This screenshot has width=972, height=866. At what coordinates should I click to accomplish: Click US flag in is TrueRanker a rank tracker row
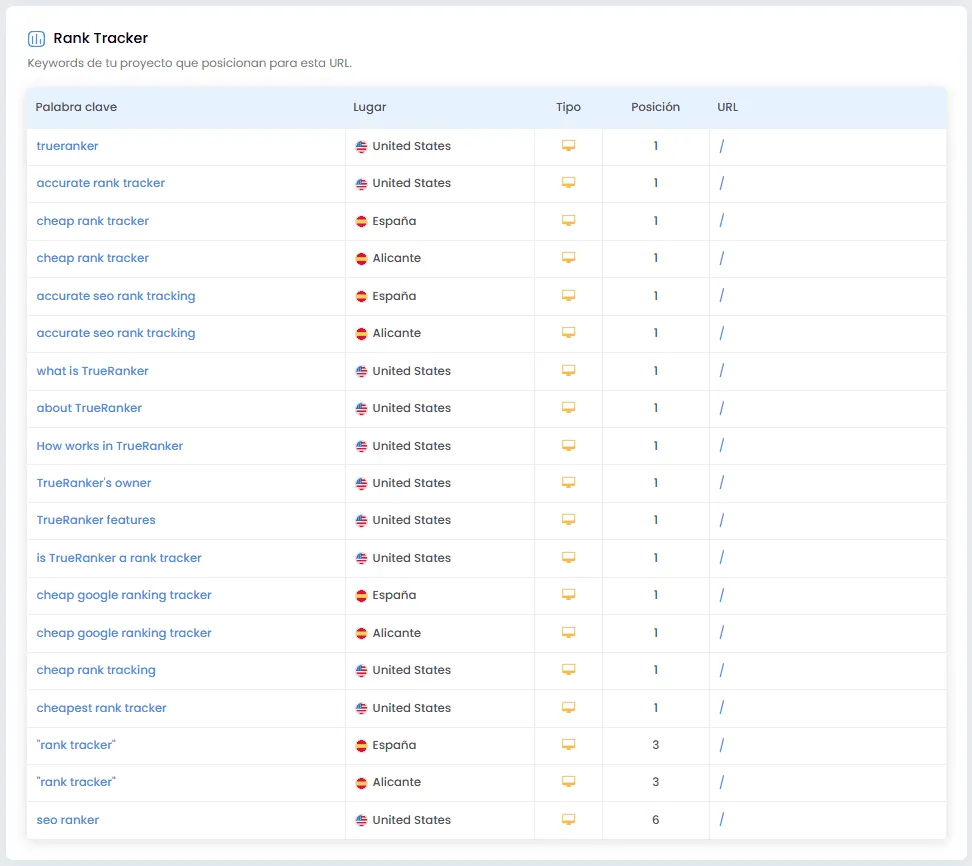click(x=361, y=559)
